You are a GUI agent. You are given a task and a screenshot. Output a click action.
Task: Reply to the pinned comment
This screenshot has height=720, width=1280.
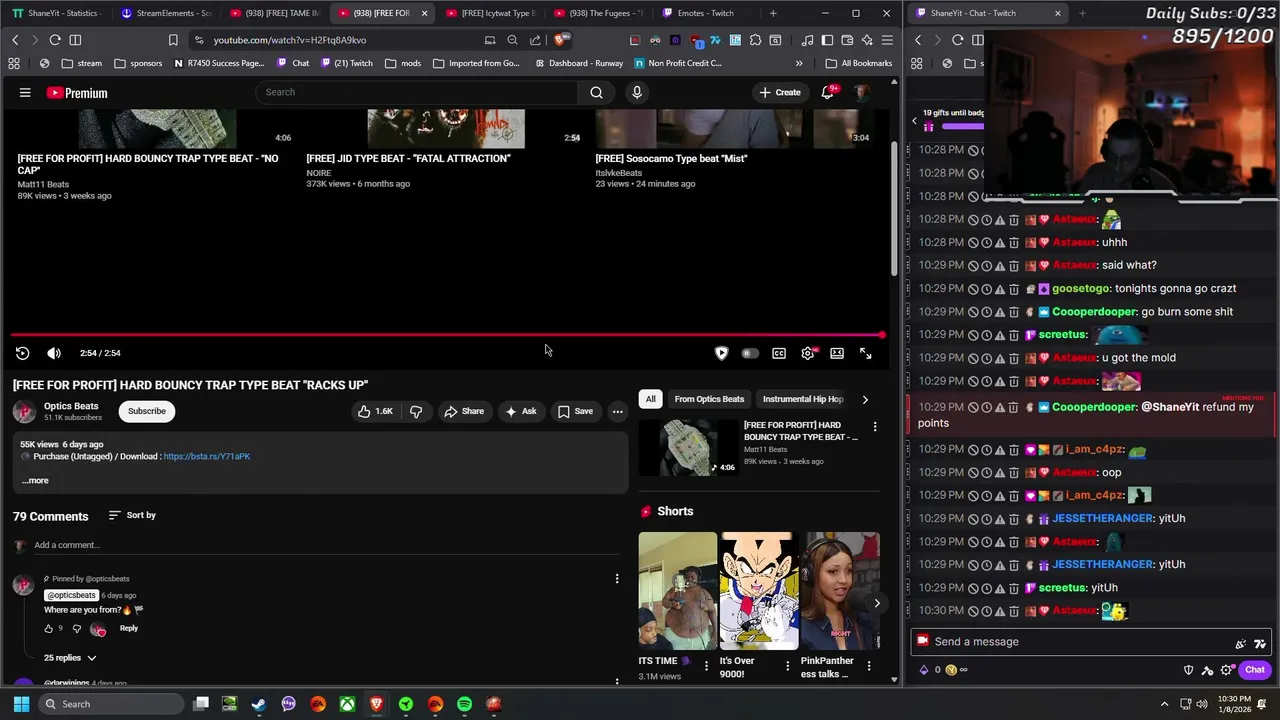[129, 628]
